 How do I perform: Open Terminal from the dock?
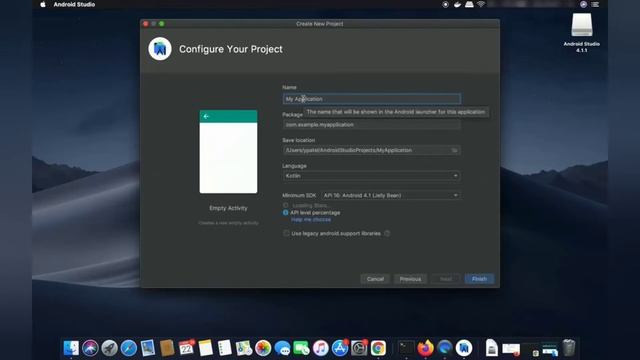[406, 348]
